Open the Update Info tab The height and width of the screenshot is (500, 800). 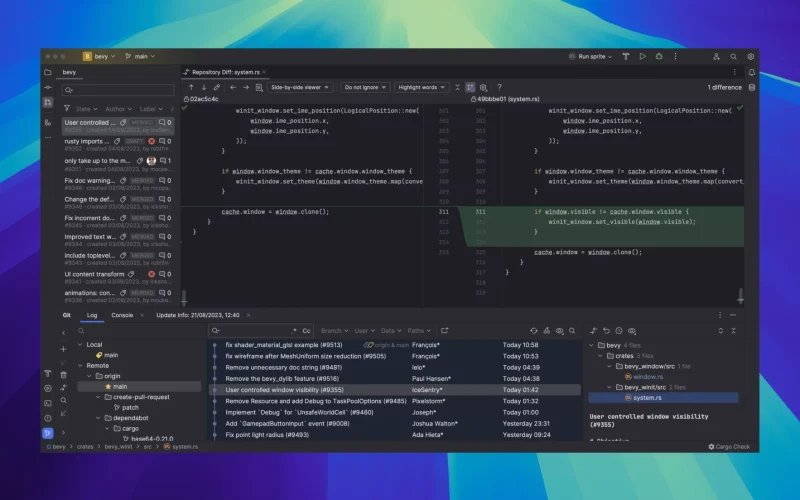click(x=197, y=315)
